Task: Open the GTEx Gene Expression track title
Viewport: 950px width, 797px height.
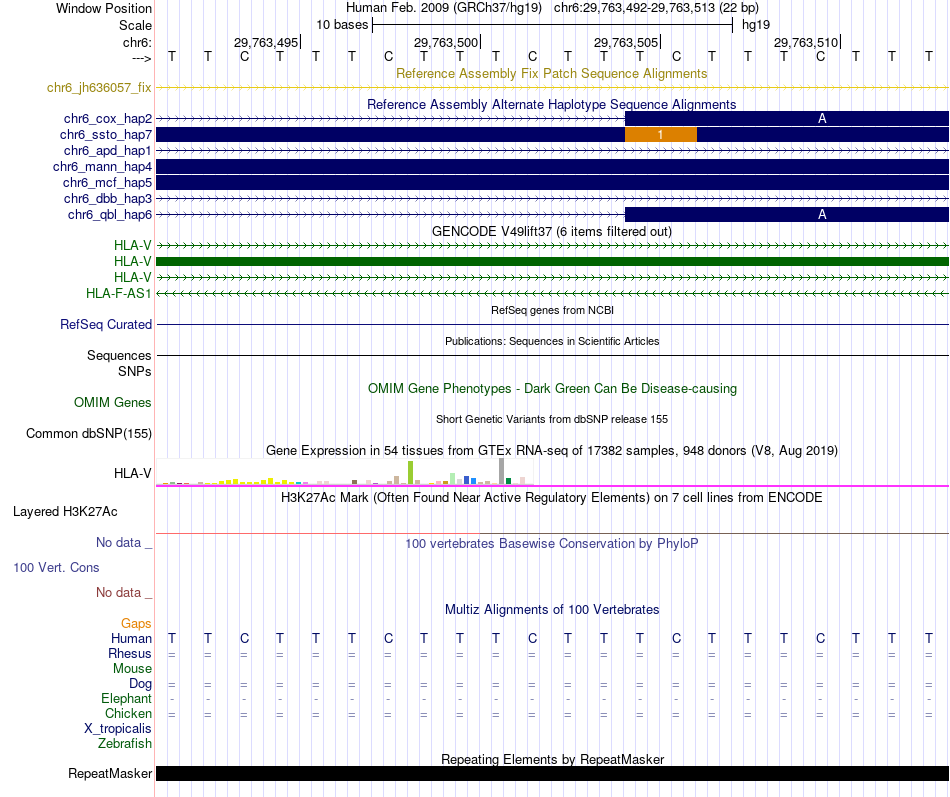Action: [x=551, y=450]
